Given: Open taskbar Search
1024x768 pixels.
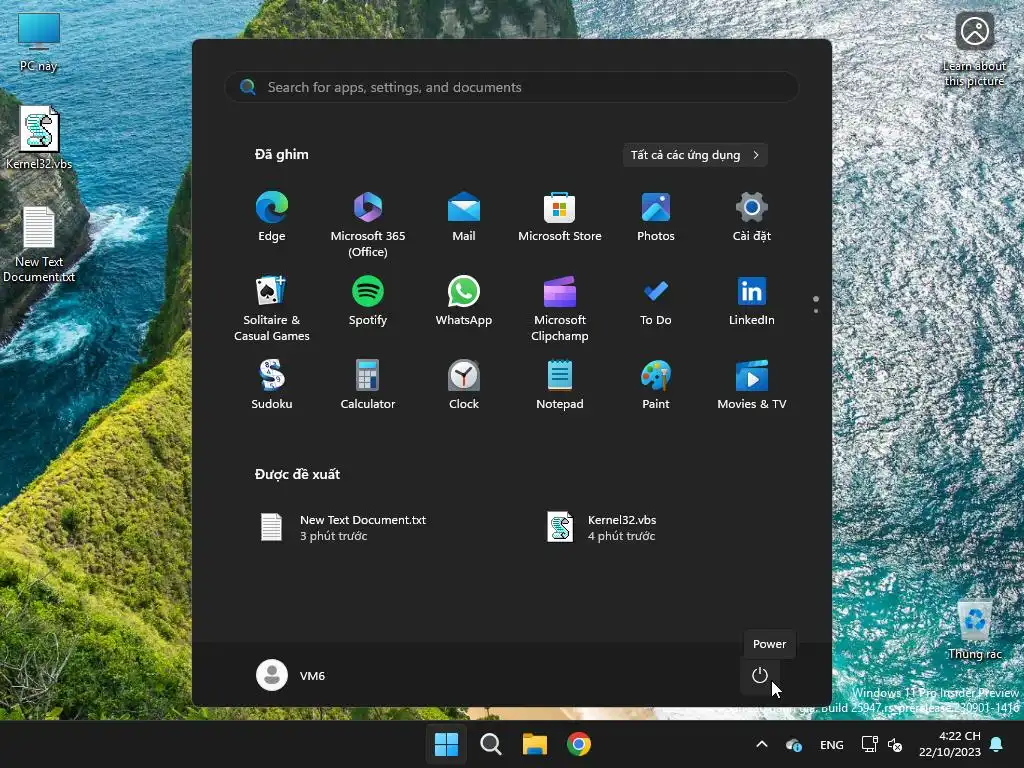Looking at the screenshot, I should (x=490, y=744).
